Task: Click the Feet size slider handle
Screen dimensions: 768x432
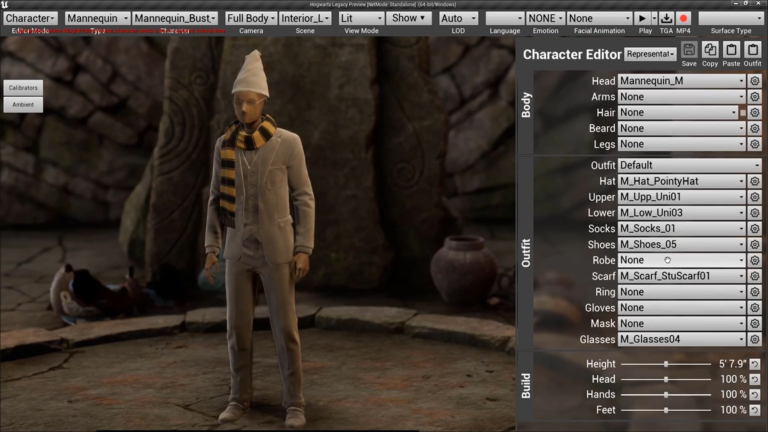Action: pyautogui.click(x=666, y=410)
